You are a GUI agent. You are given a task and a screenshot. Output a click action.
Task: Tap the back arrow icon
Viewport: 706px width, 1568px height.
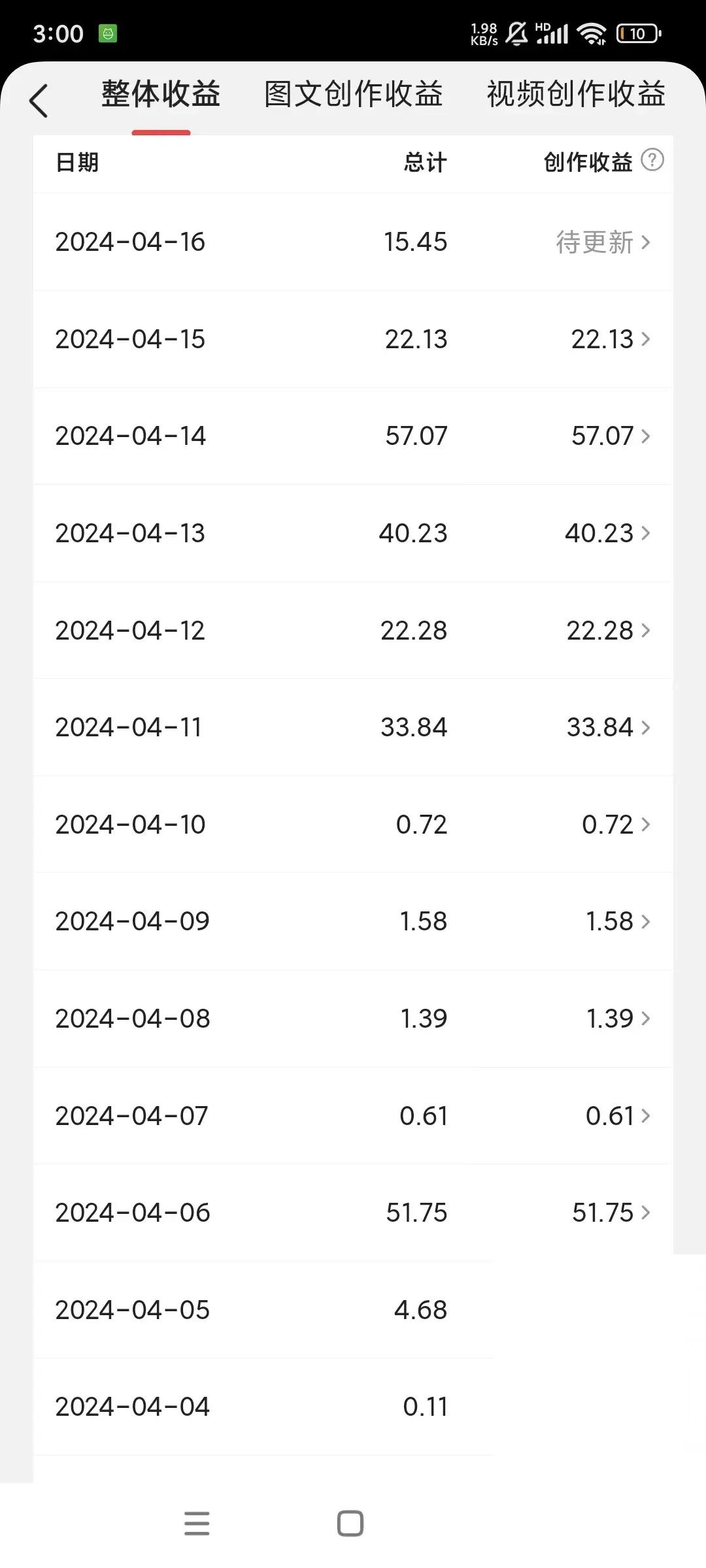(39, 101)
